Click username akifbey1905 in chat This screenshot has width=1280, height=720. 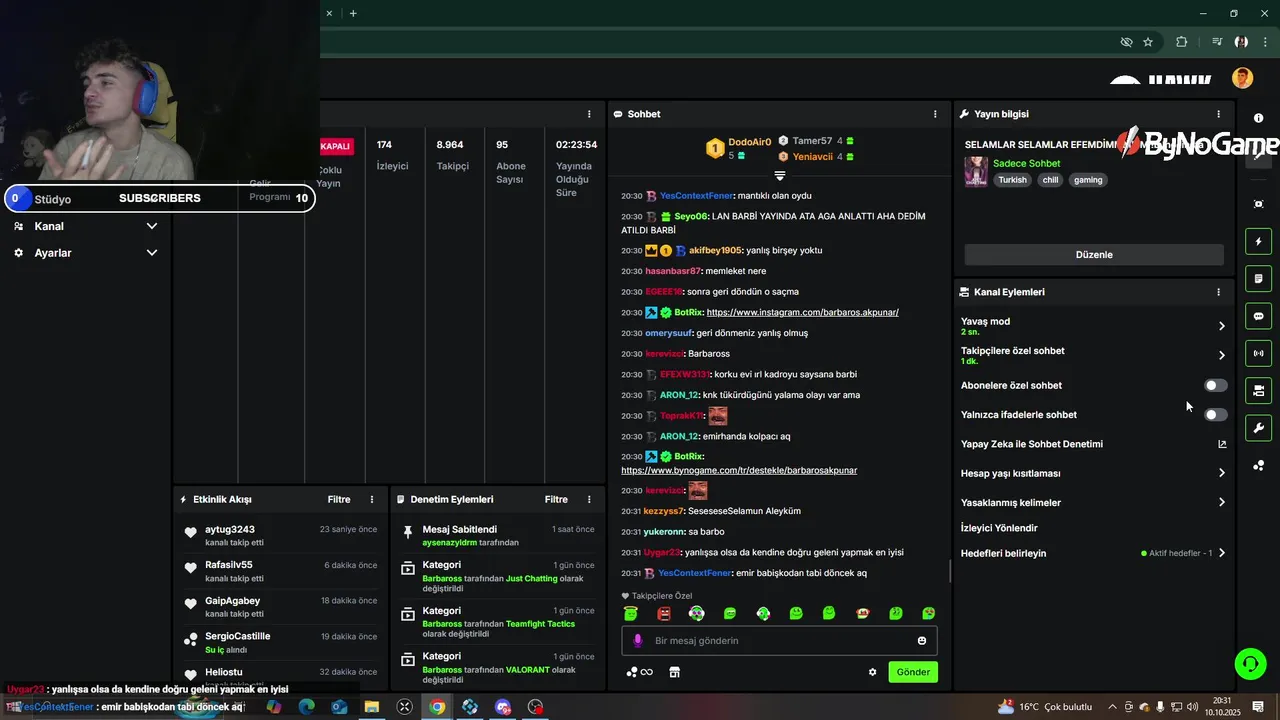click(715, 250)
